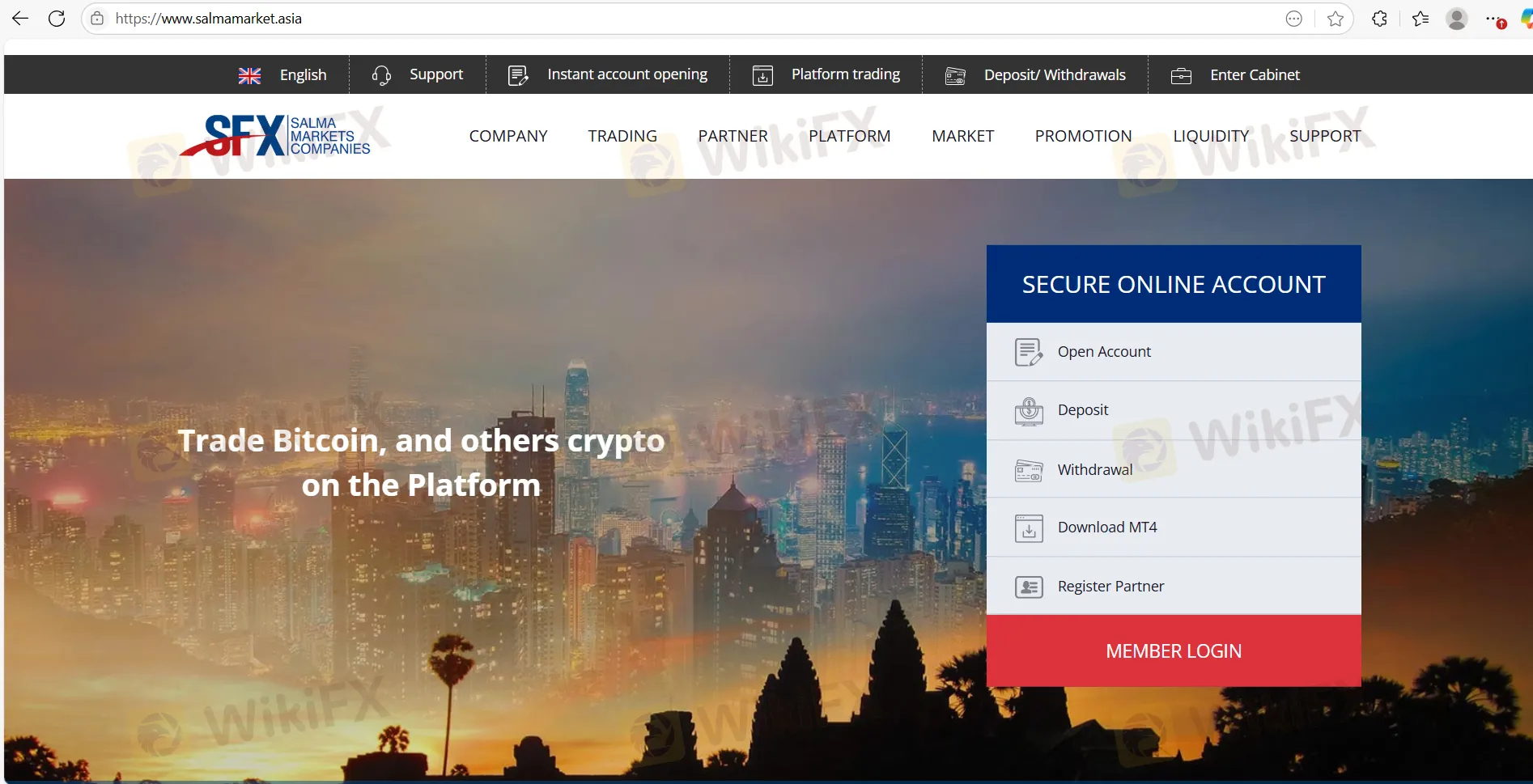The image size is (1533, 784).
Task: Click the Open Account link
Action: tap(1104, 352)
